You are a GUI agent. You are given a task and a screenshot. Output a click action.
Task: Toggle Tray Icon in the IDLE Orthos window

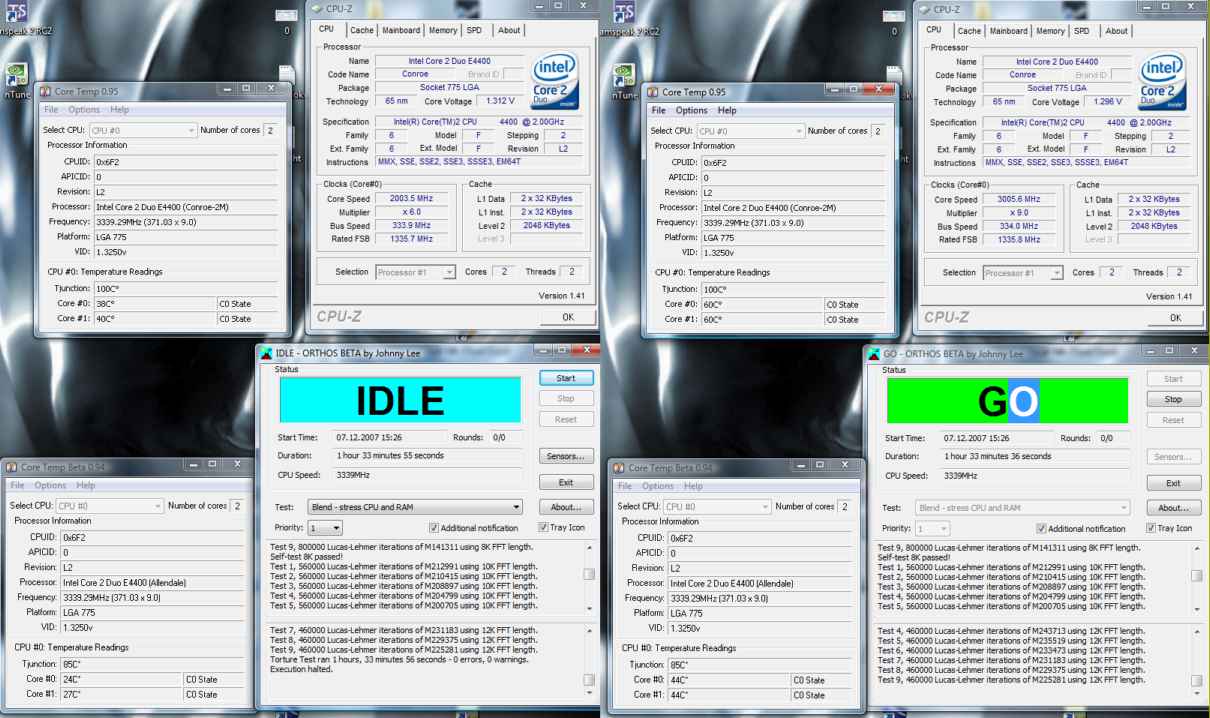click(562, 528)
